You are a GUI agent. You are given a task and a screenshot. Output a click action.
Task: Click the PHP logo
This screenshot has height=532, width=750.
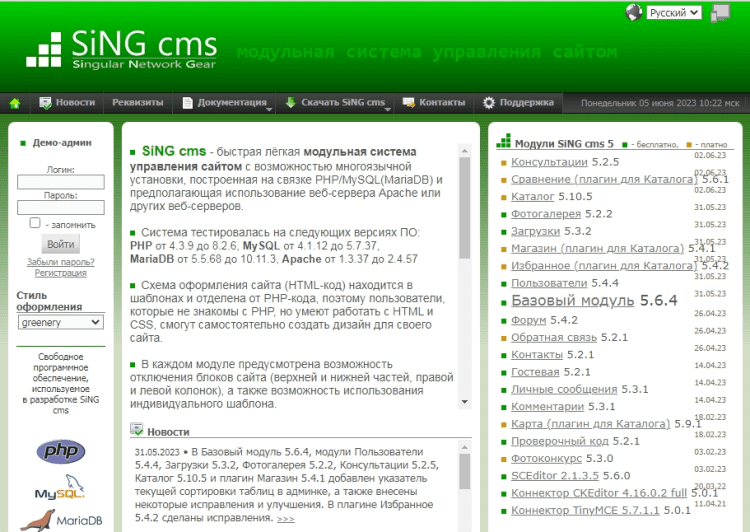61,451
